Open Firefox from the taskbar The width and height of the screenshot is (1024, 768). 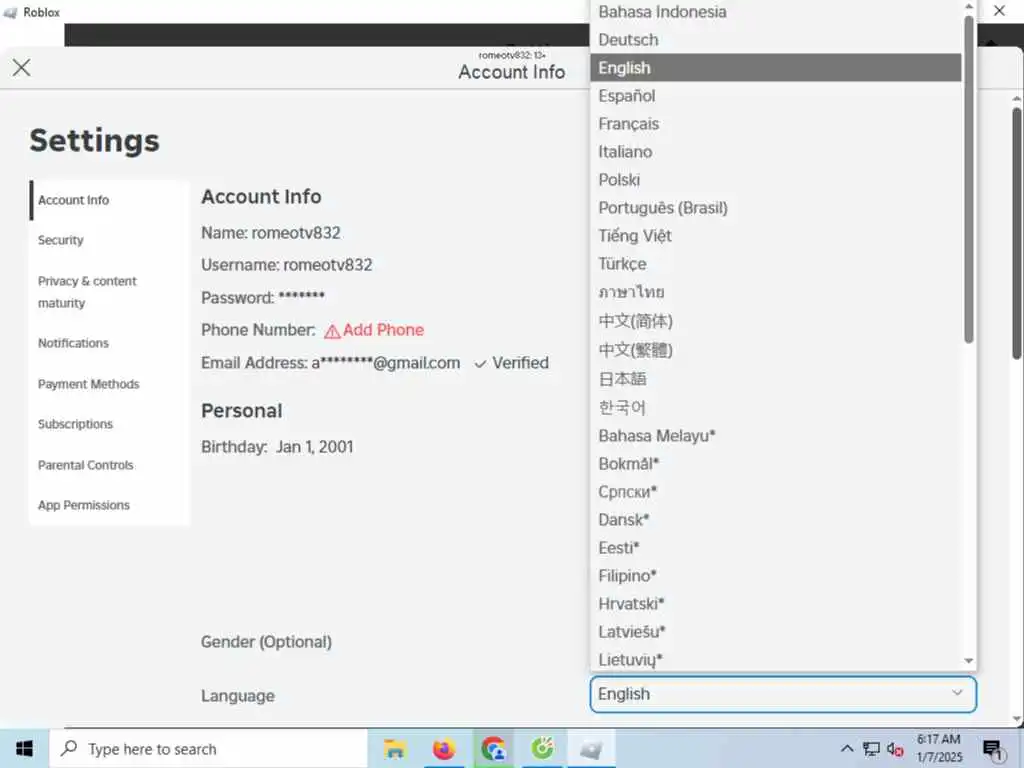point(443,749)
